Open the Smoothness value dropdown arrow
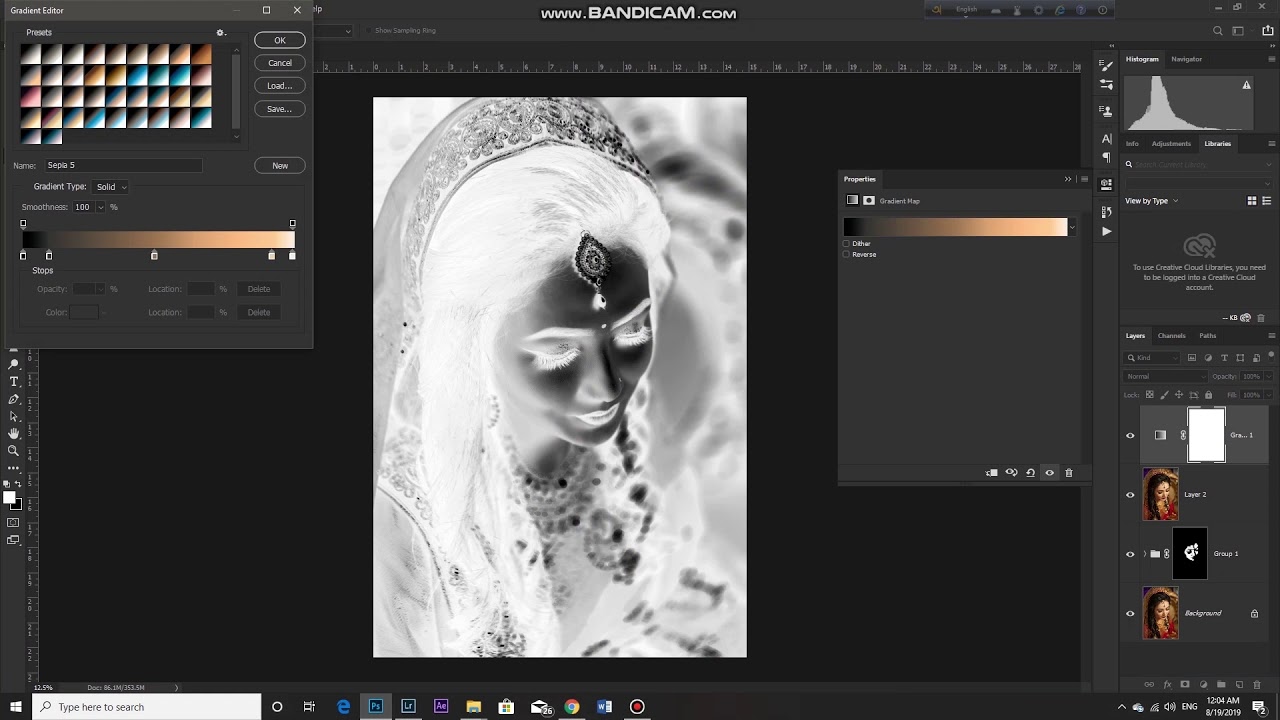 (100, 207)
